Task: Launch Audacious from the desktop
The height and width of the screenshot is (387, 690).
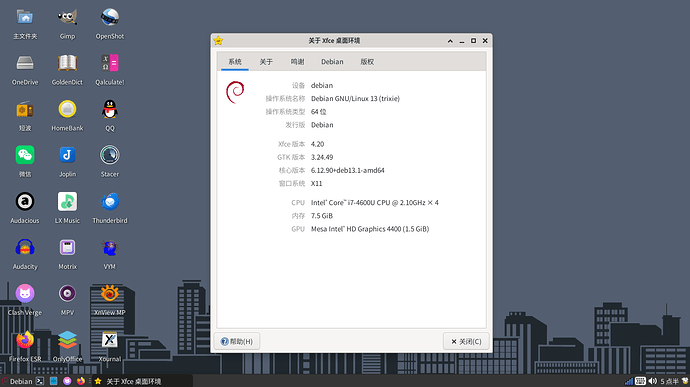Action: tap(25, 202)
